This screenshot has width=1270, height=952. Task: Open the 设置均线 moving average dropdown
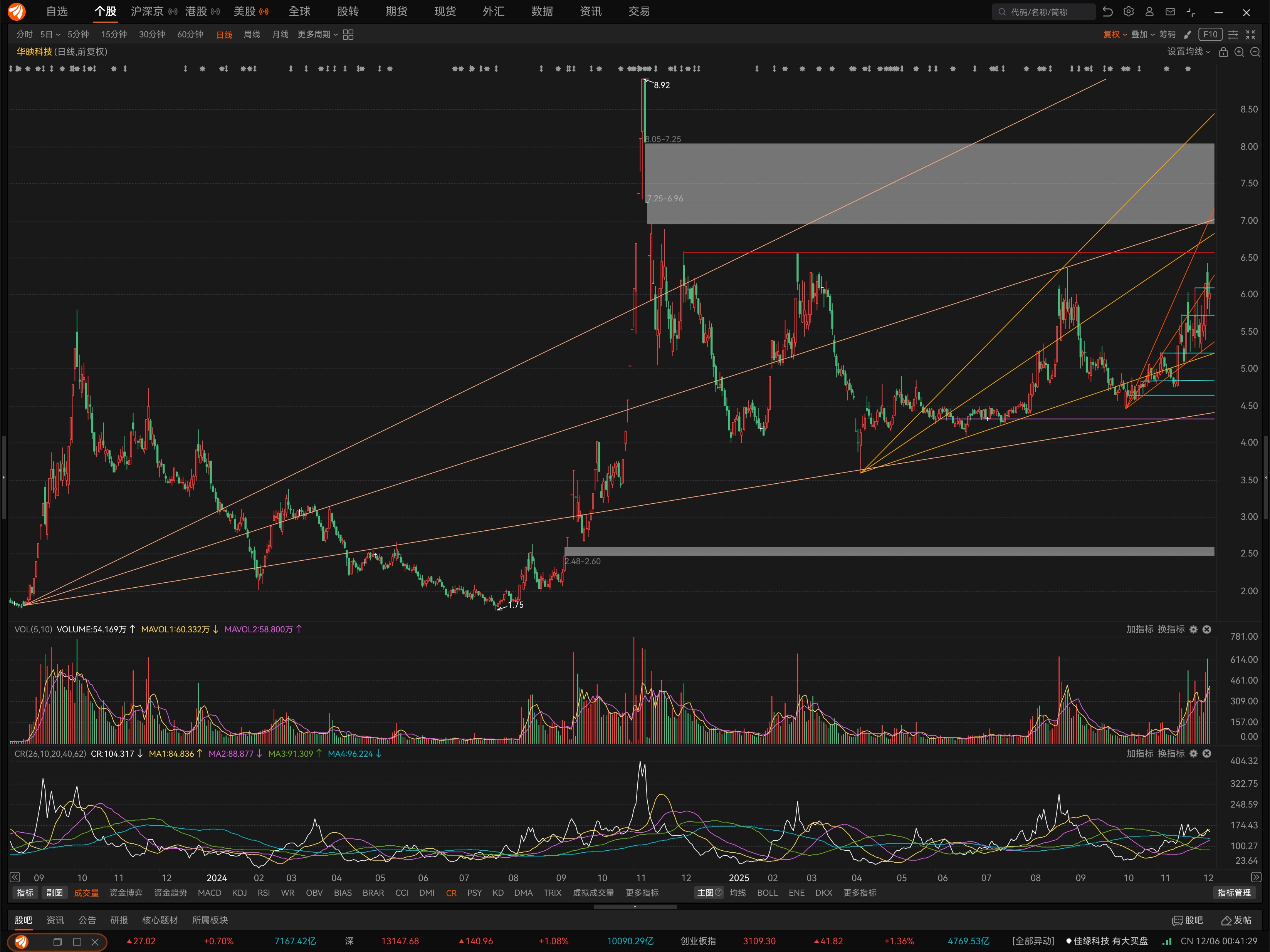pos(1188,52)
